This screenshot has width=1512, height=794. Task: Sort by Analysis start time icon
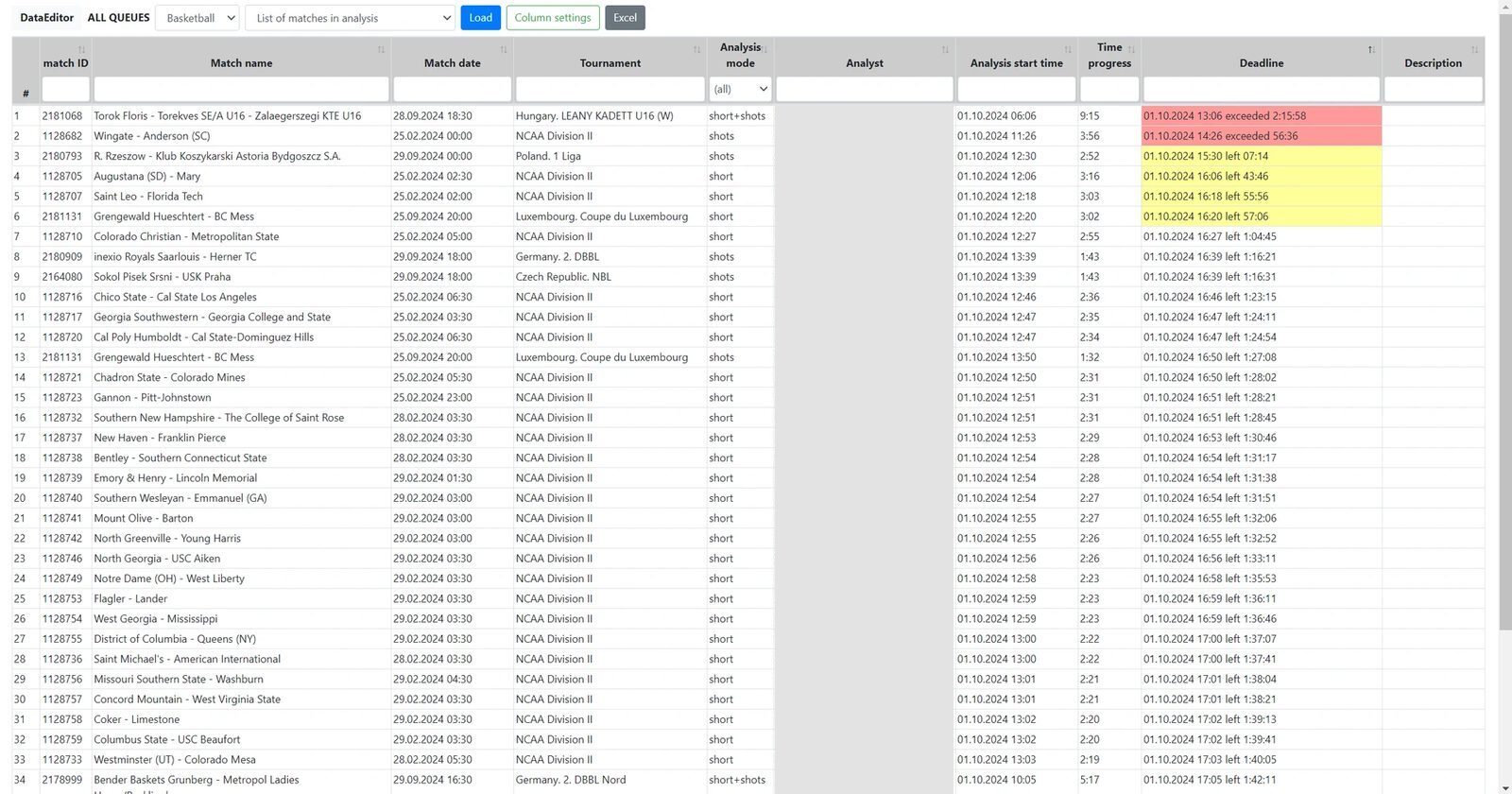pyautogui.click(x=1068, y=49)
